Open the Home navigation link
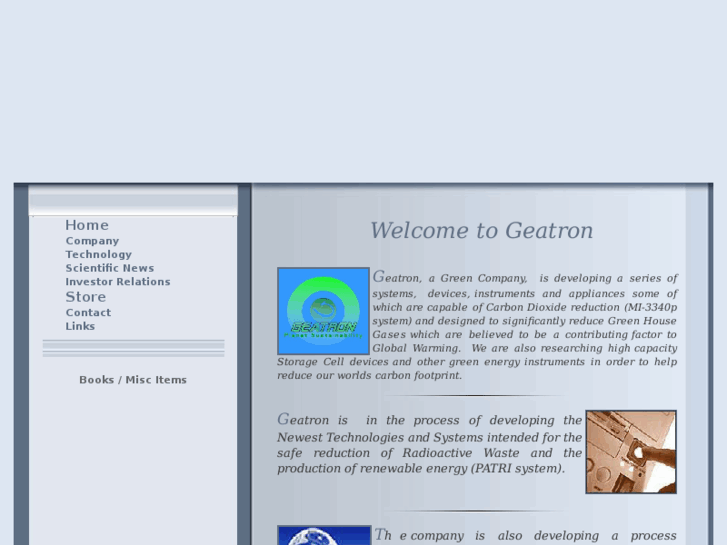 pyautogui.click(x=87, y=225)
